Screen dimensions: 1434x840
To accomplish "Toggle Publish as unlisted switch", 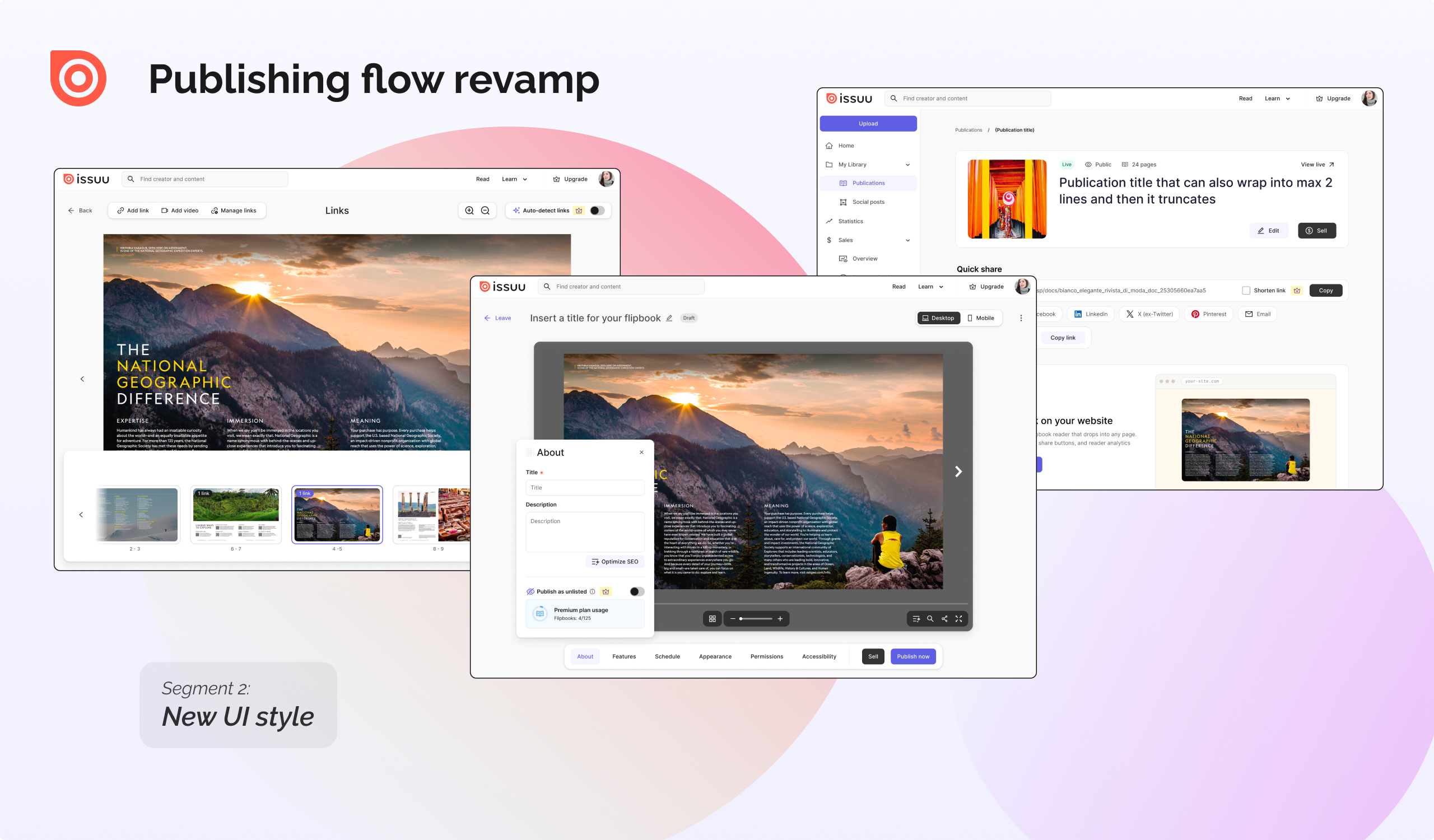I will 637,591.
